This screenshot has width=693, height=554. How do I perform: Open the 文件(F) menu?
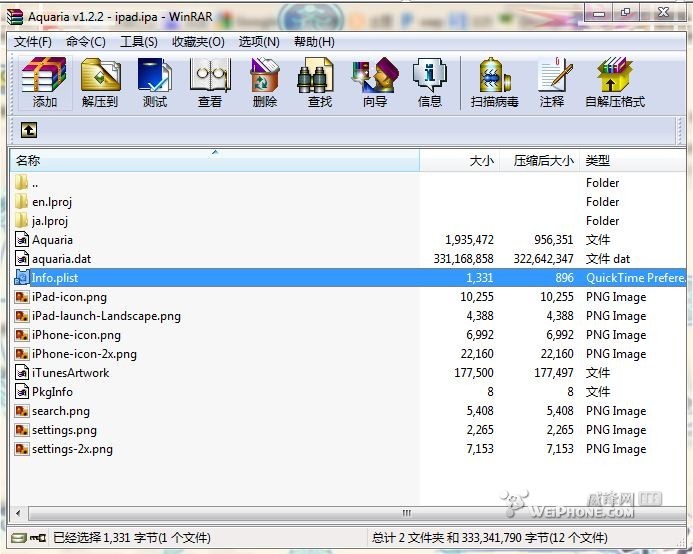[33, 41]
